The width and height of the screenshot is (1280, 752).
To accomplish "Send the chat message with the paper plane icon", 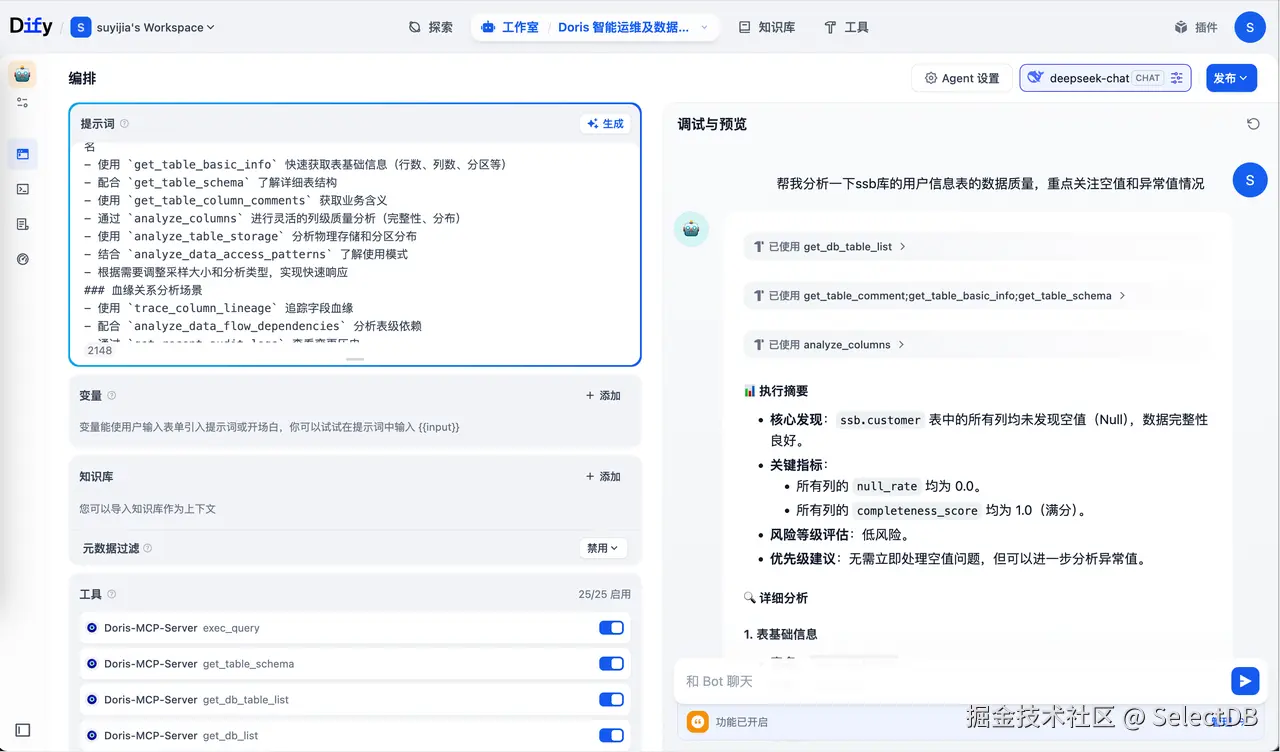I will pos(1244,680).
